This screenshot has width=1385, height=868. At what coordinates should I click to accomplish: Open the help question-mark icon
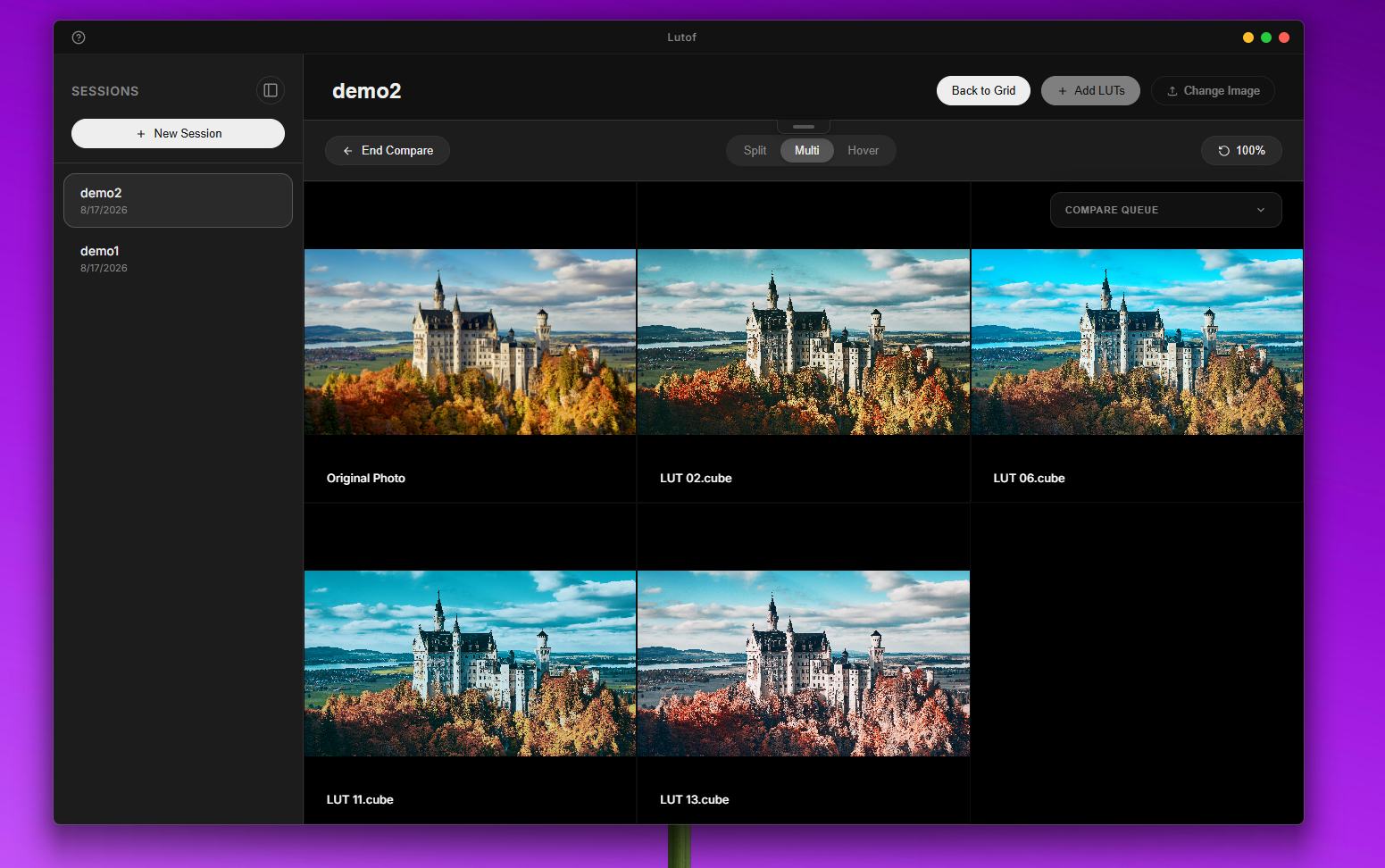79,38
